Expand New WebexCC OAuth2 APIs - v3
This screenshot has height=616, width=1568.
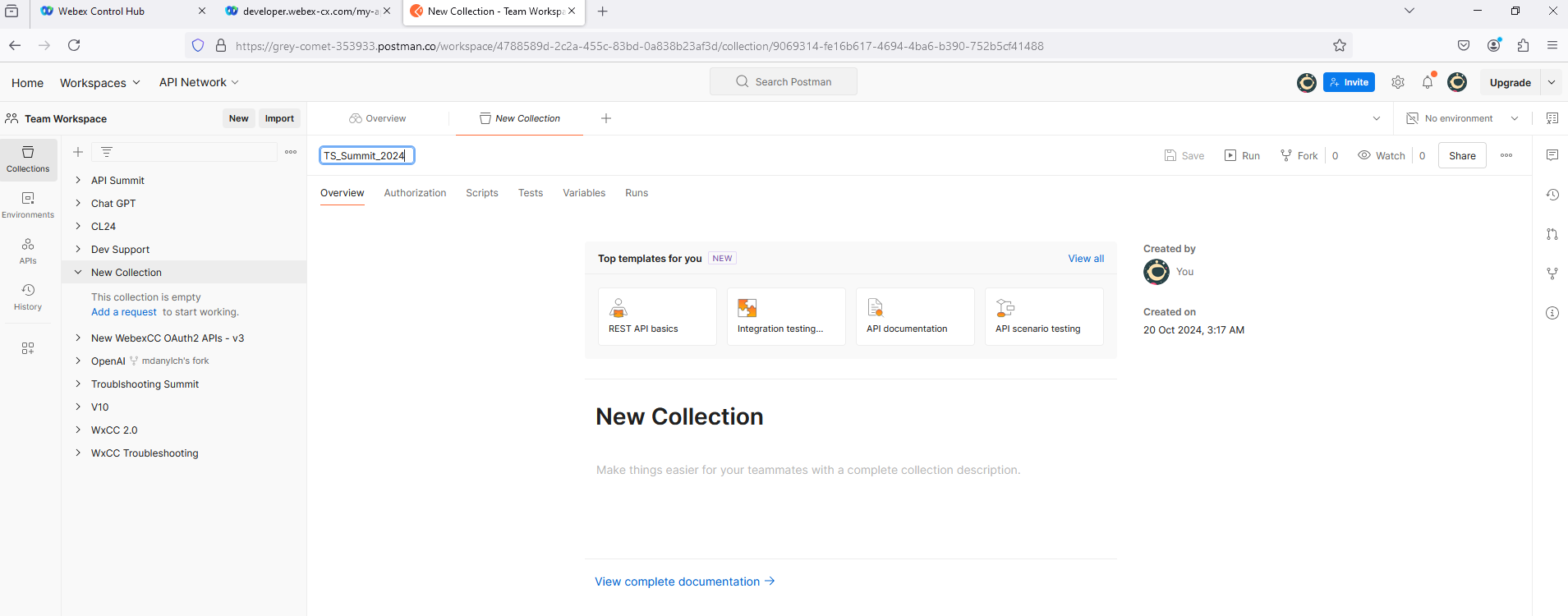point(78,338)
